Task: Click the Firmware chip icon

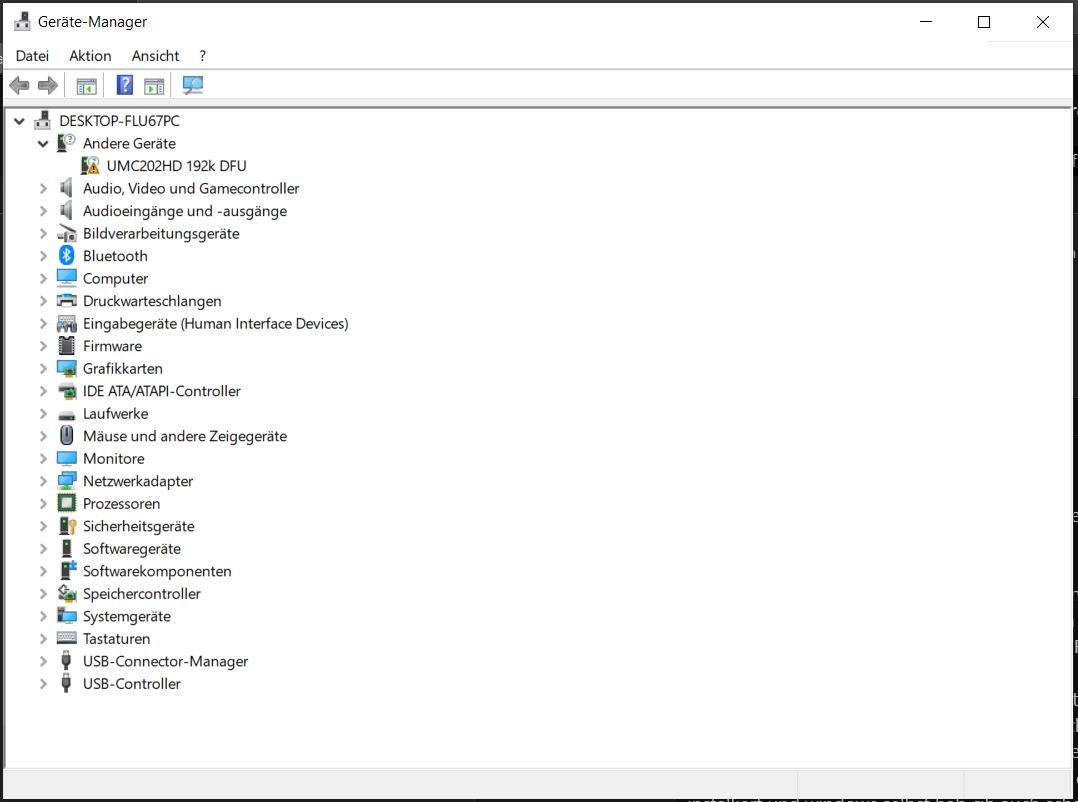Action: coord(67,346)
